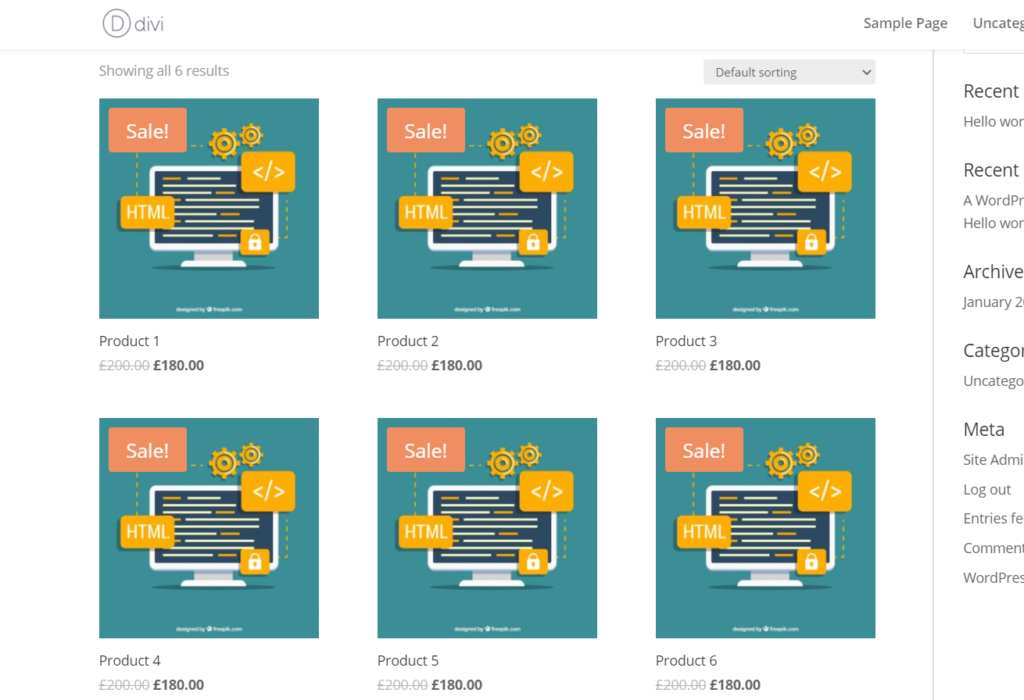Click Product 4 struck-through price £200.00
Image resolution: width=1024 pixels, height=700 pixels.
[x=124, y=685]
